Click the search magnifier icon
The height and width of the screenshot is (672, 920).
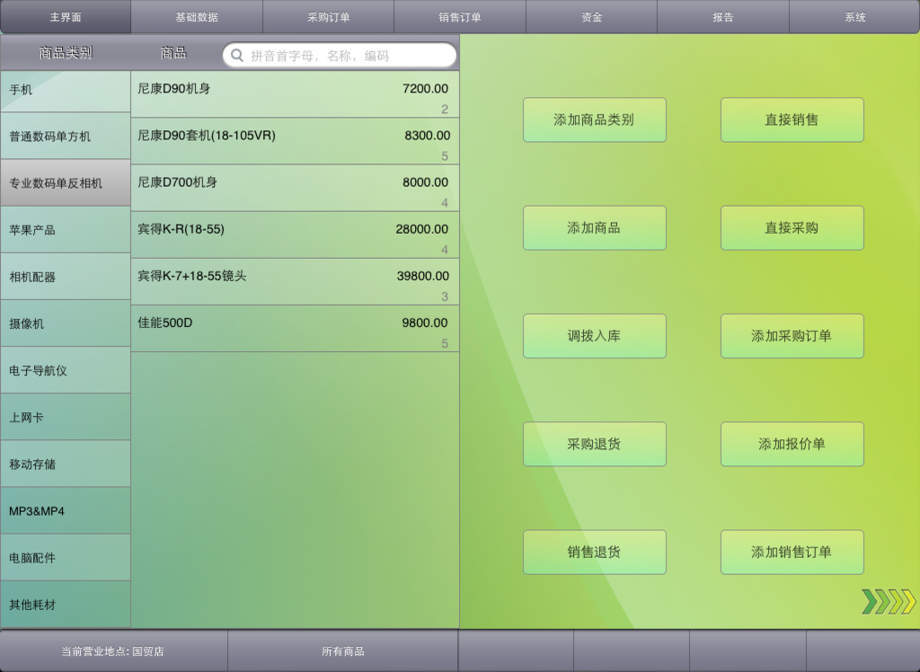pyautogui.click(x=237, y=56)
